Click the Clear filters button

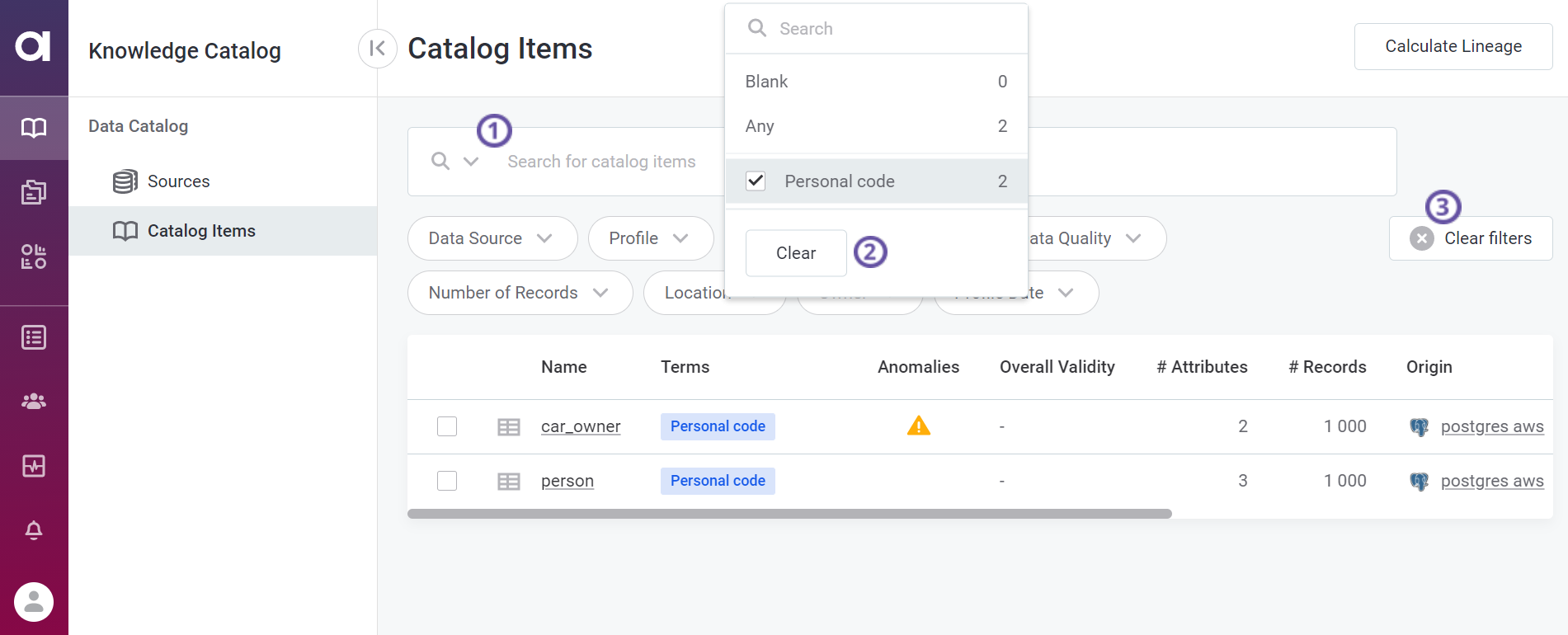1471,238
